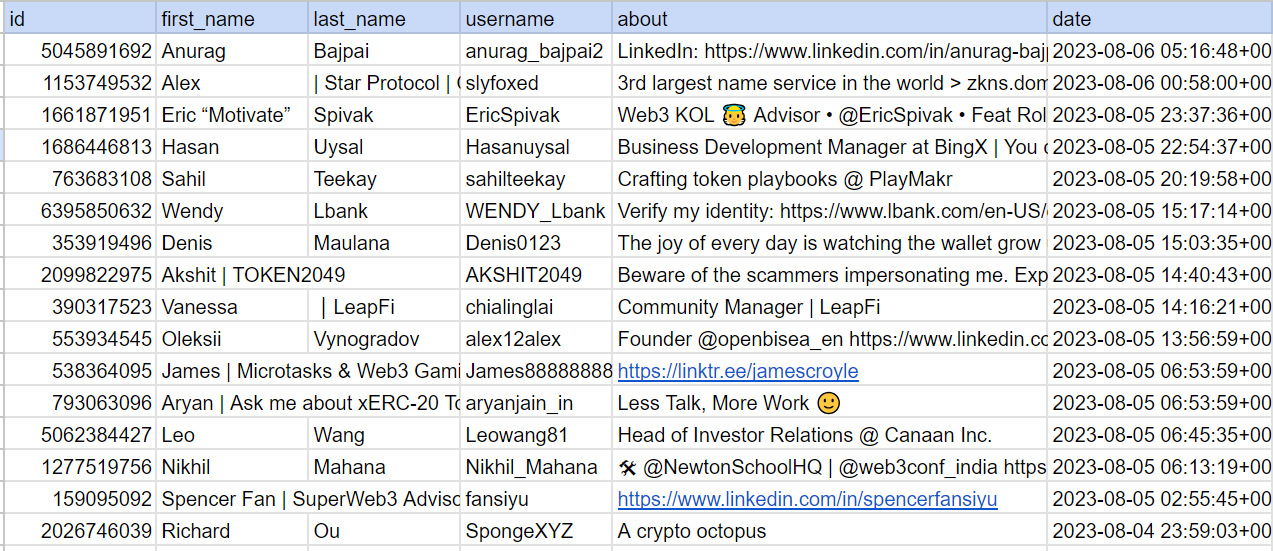Open the linktr.ee/jamescroyle link
The width and height of the screenshot is (1273, 551).
738,371
